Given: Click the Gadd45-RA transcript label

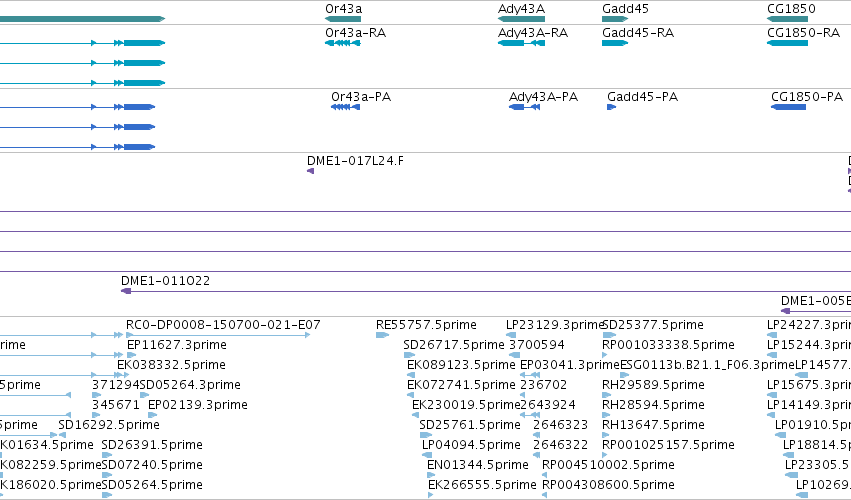Looking at the screenshot, I should pos(638,33).
